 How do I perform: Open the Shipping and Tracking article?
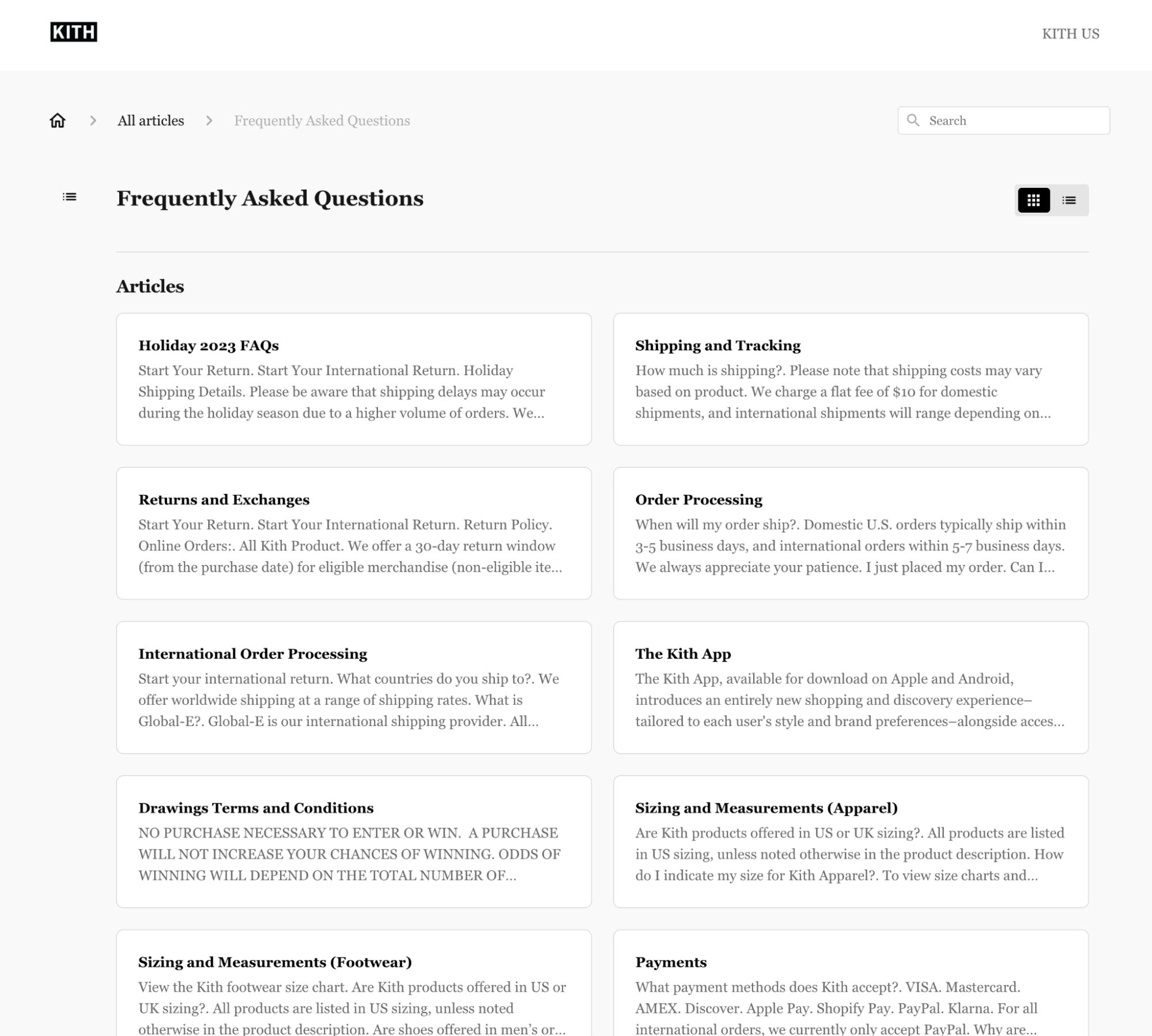(x=850, y=379)
